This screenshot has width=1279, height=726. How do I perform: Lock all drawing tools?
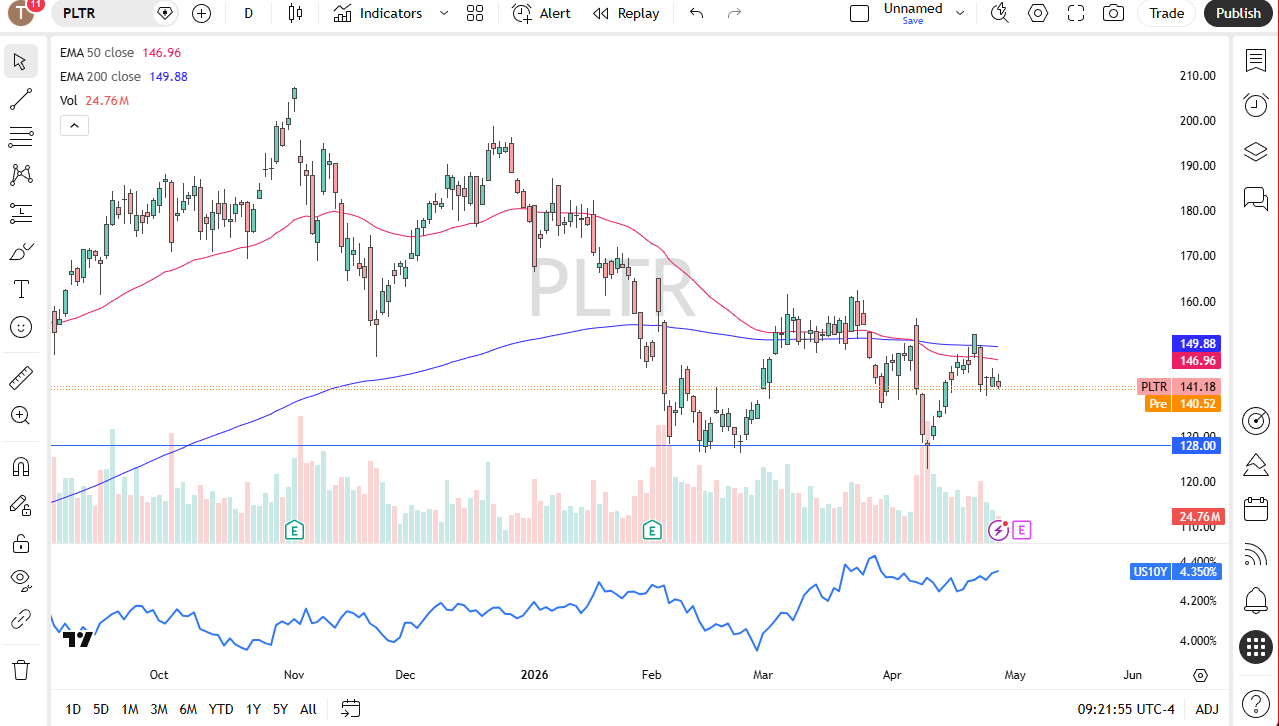click(x=21, y=543)
